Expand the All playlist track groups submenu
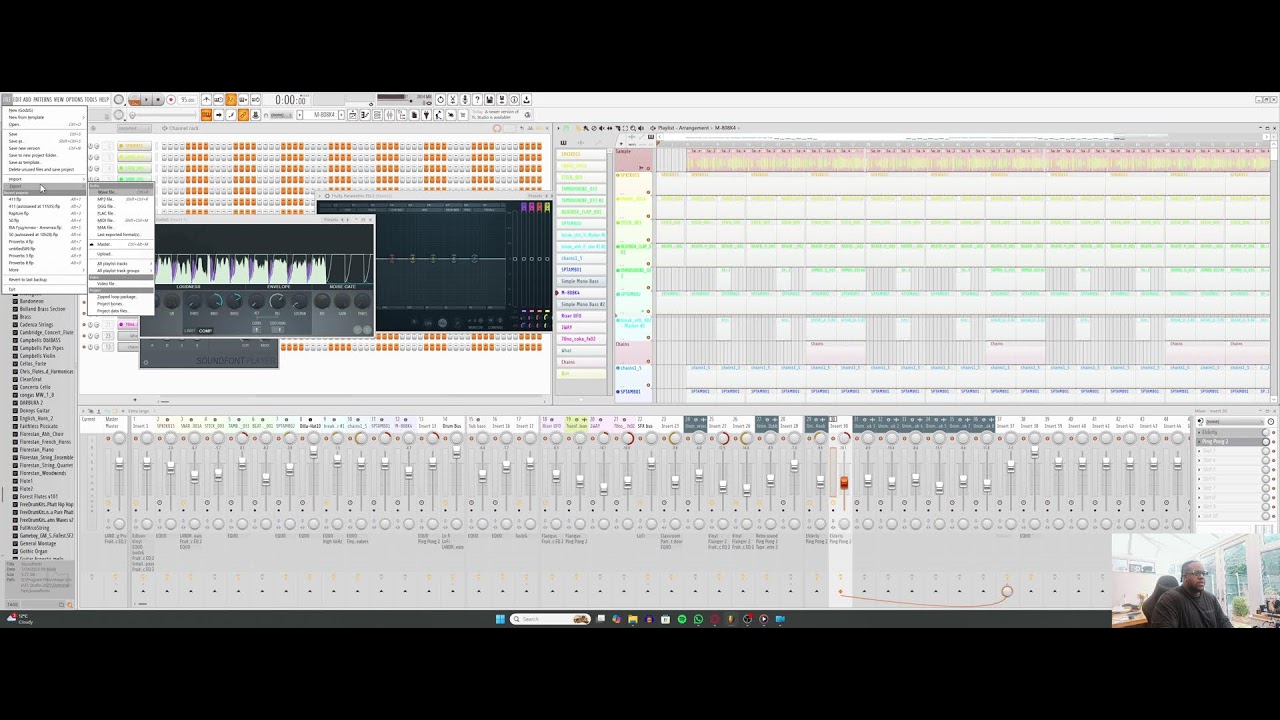Viewport: 1280px width, 720px height. [121, 270]
